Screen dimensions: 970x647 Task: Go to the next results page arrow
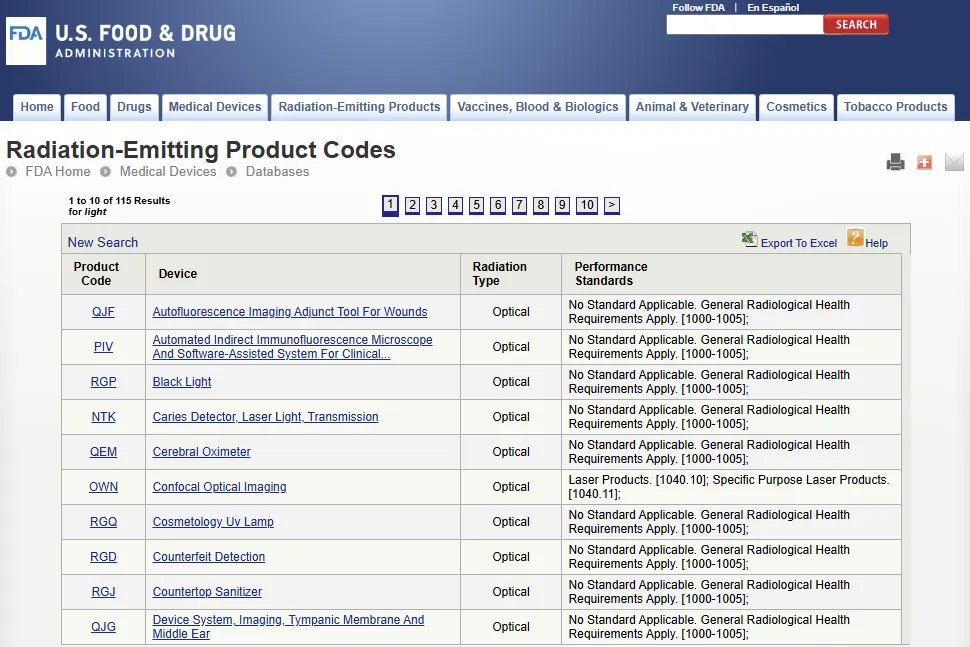[612, 205]
